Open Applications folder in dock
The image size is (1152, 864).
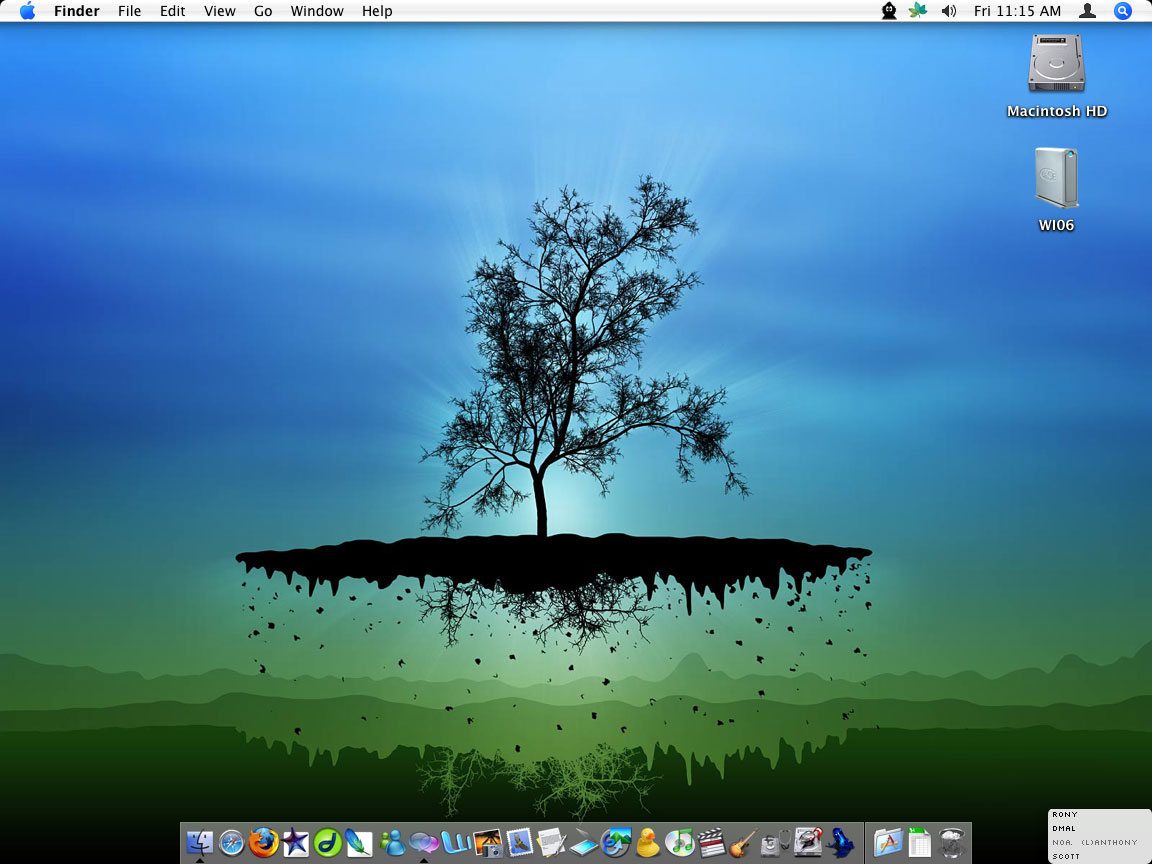[888, 842]
